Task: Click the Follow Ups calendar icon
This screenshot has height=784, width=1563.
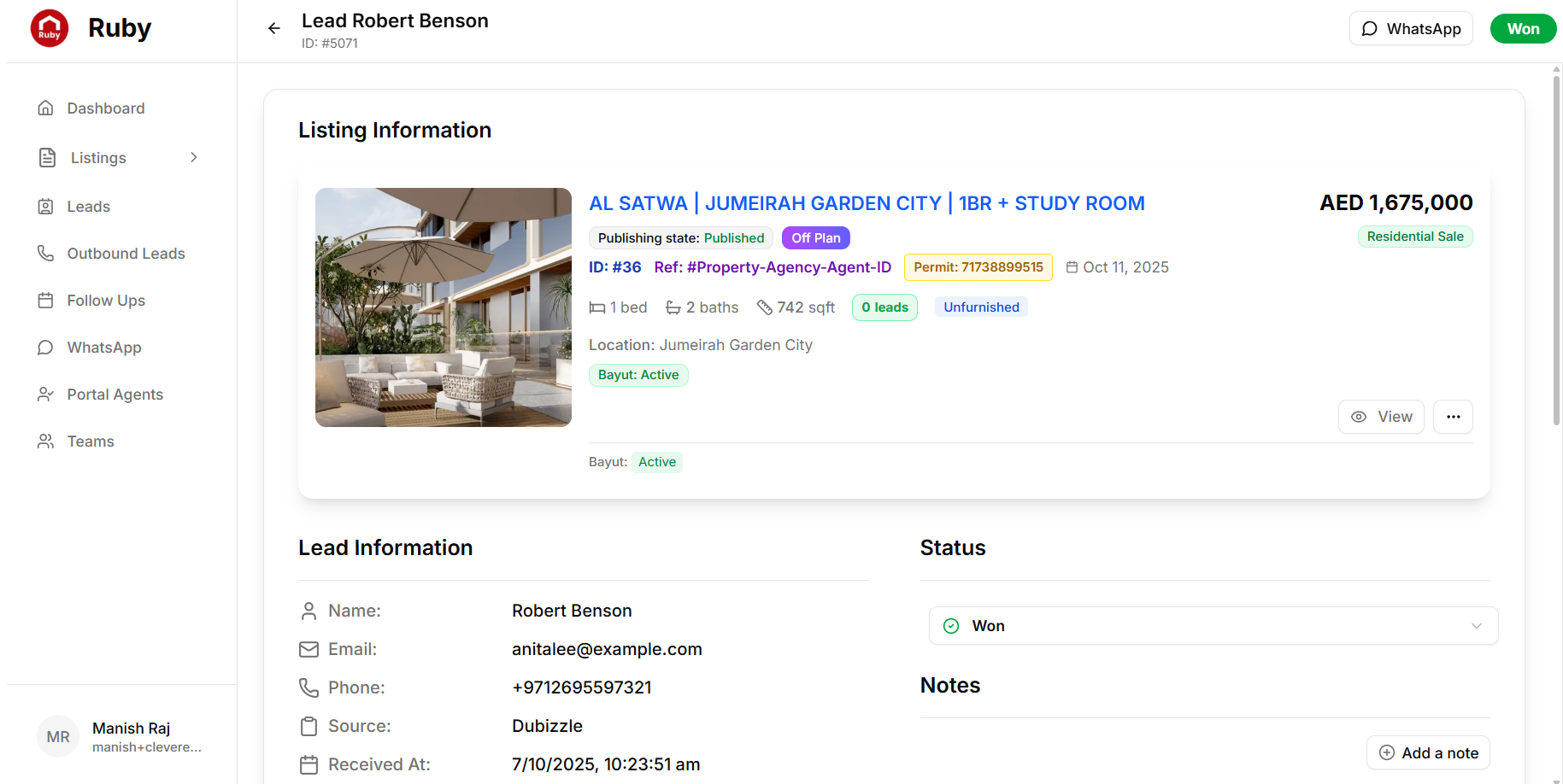Action: point(46,301)
